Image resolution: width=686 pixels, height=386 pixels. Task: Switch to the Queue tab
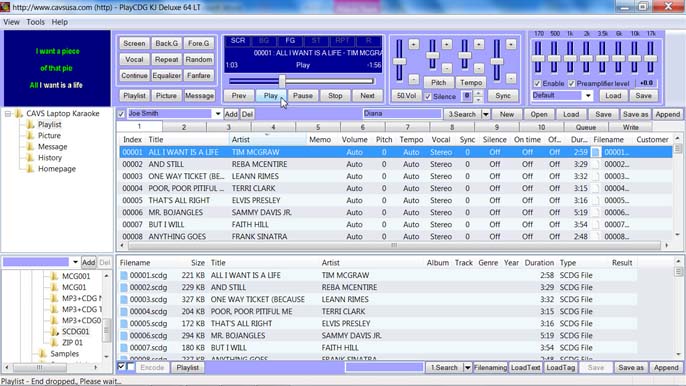click(x=585, y=127)
